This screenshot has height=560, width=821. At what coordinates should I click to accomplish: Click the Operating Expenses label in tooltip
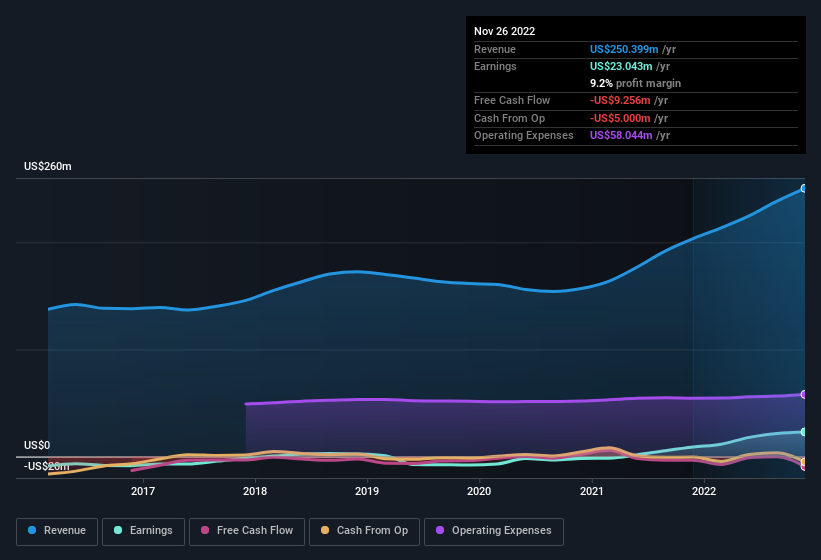pyautogui.click(x=524, y=136)
